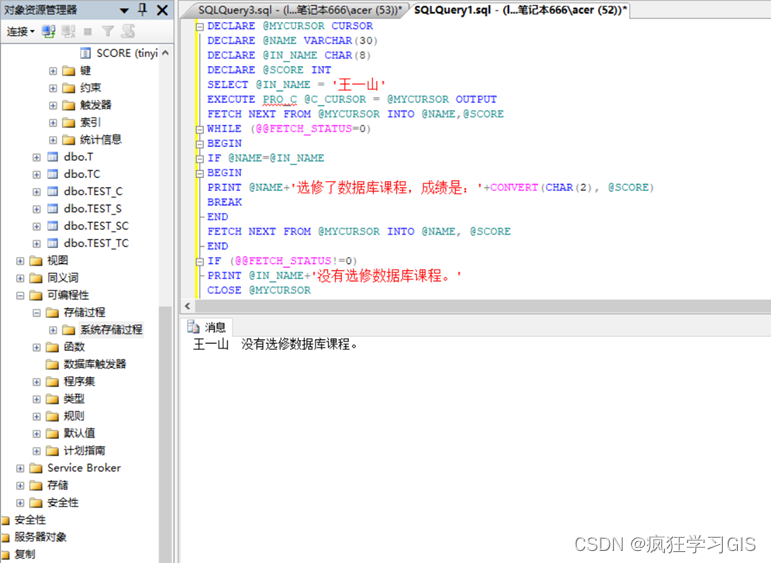Screen dimensions: 771x563
Task: Expand the 约束 folder
Action: coord(53,88)
